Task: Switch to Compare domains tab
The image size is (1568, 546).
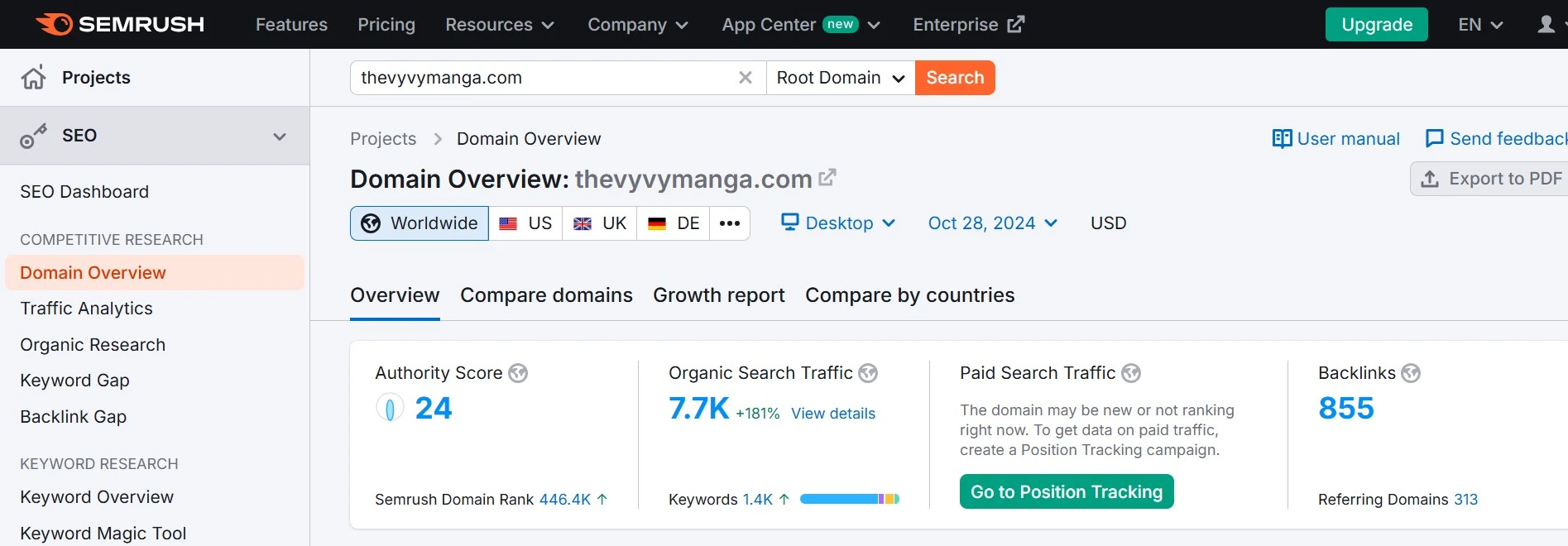Action: pos(546,295)
